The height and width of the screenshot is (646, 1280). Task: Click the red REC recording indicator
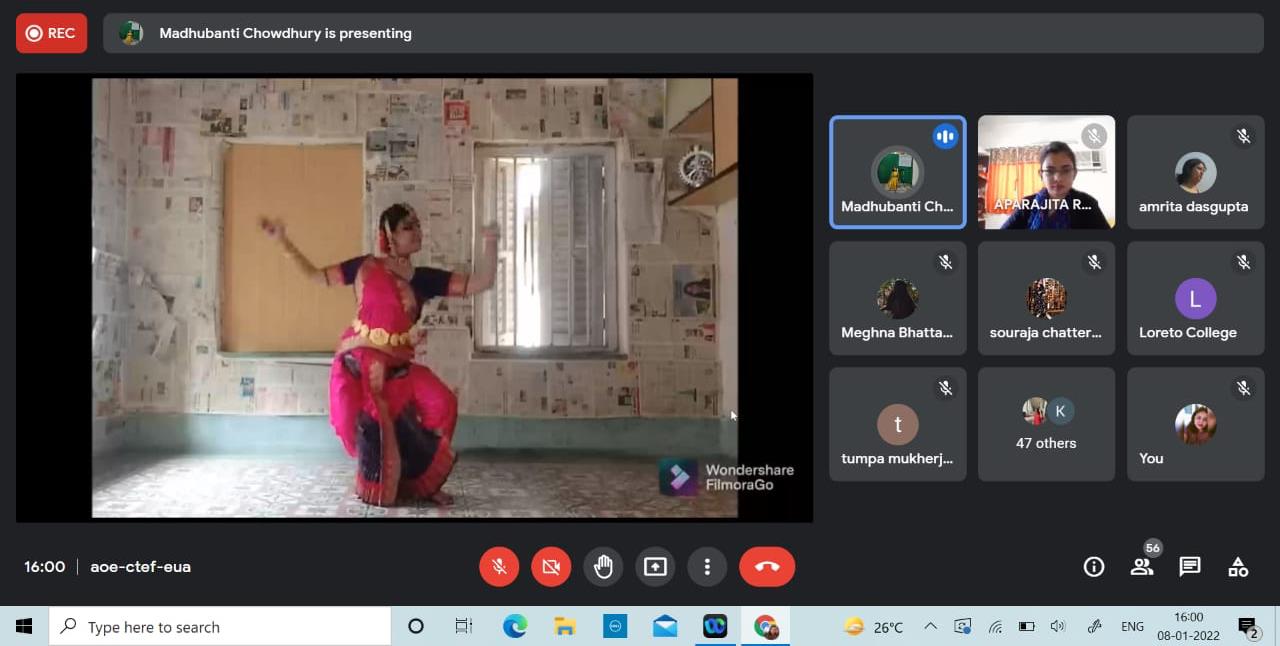tap(51, 33)
